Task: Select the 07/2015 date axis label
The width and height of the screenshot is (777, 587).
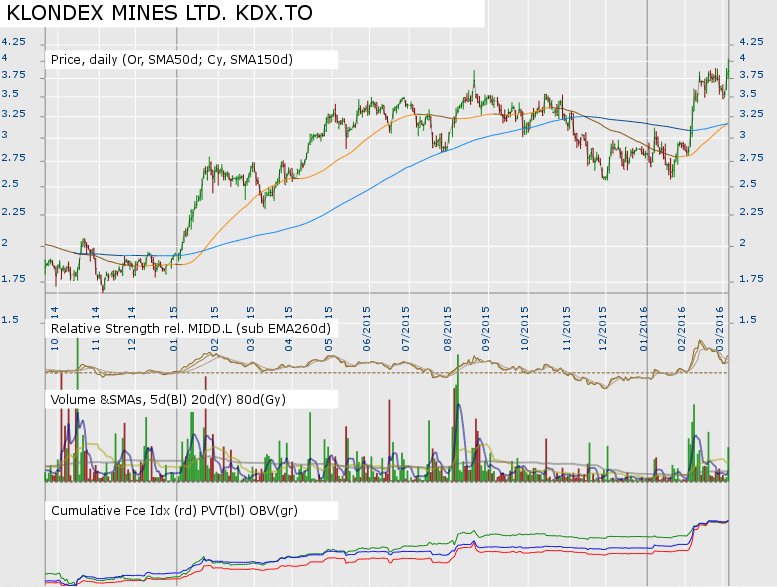Action: click(x=406, y=329)
